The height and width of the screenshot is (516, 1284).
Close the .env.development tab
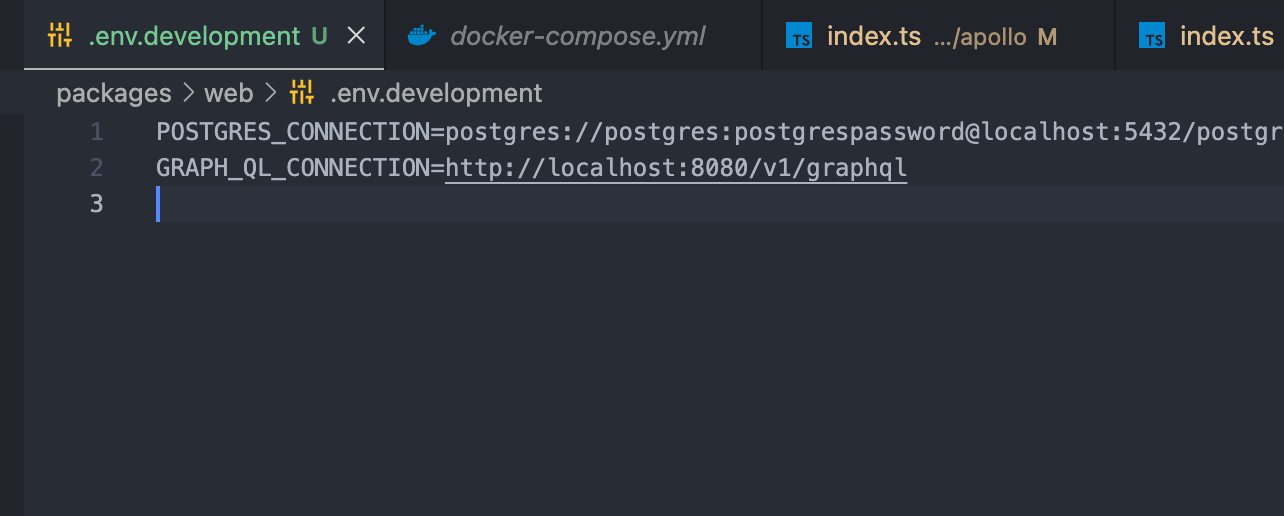356,36
